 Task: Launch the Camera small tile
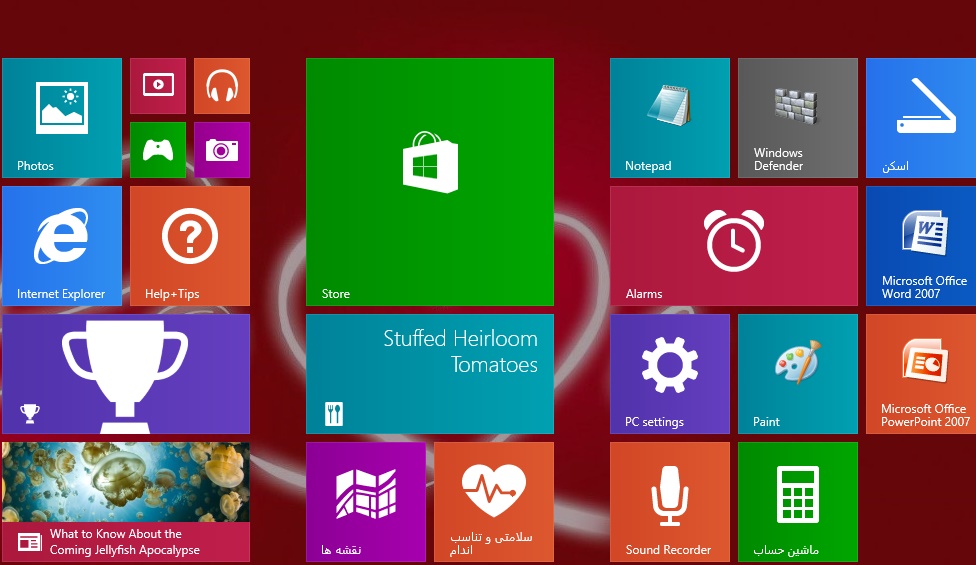click(222, 150)
